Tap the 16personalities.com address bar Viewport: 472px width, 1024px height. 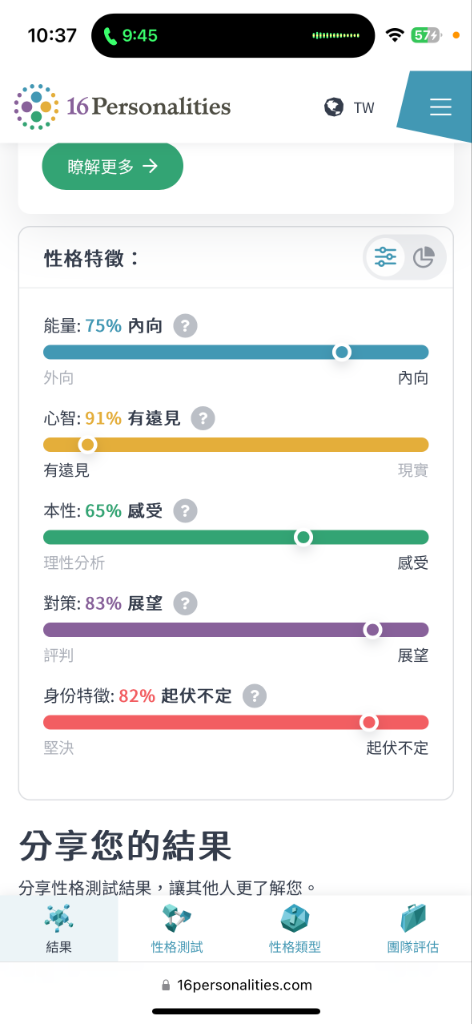(x=236, y=985)
